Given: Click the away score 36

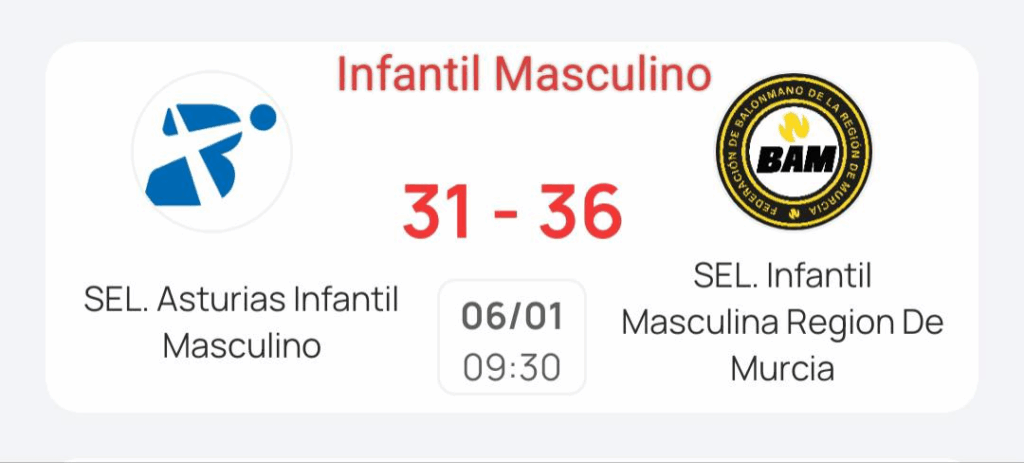Looking at the screenshot, I should [x=581, y=212].
